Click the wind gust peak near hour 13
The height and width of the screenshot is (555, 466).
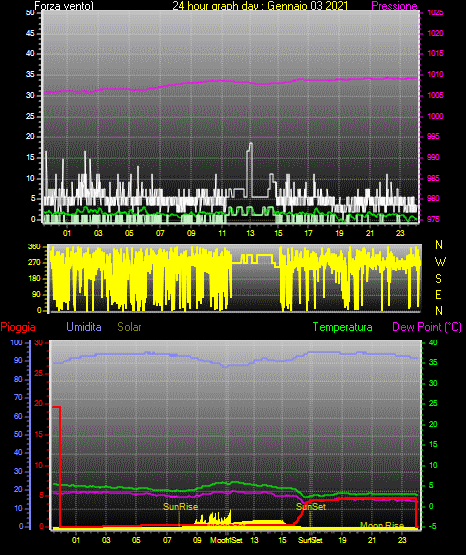click(x=251, y=144)
